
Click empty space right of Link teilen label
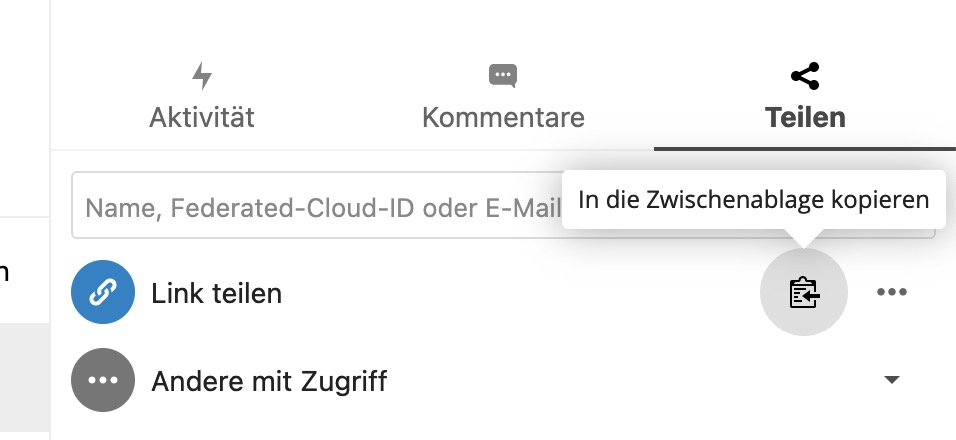500,293
